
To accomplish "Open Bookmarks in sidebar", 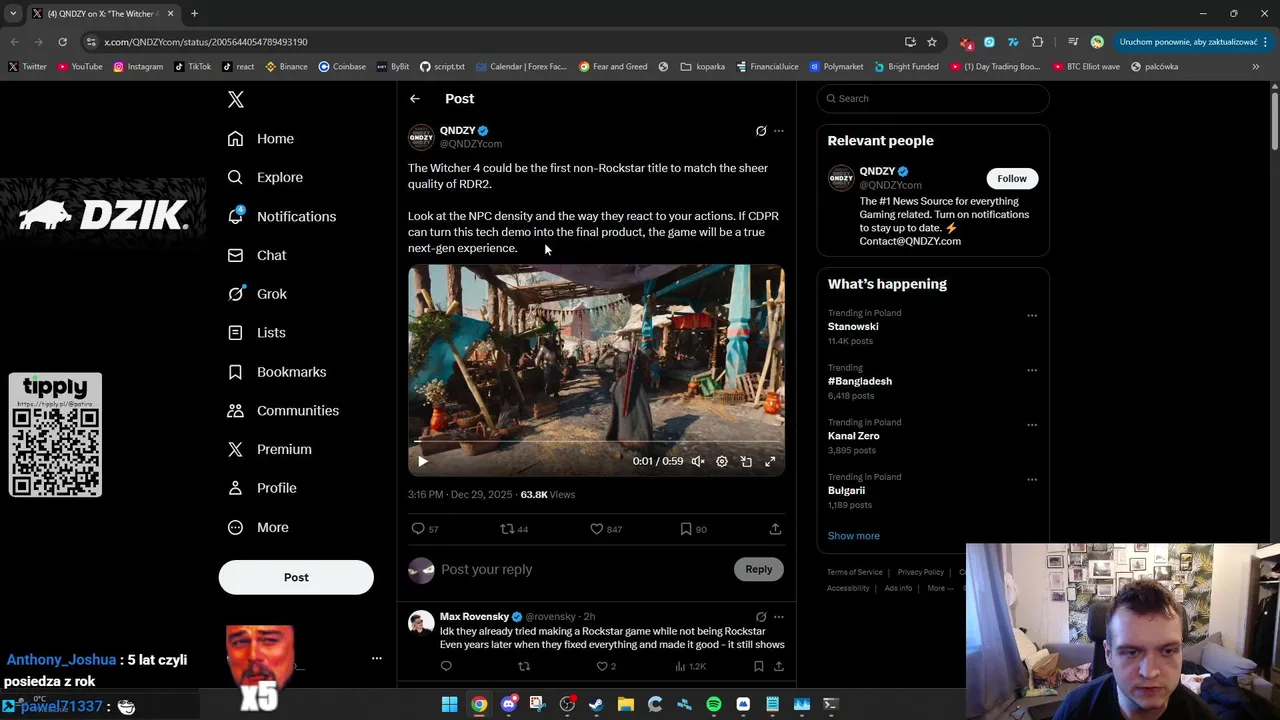I will (x=277, y=372).
